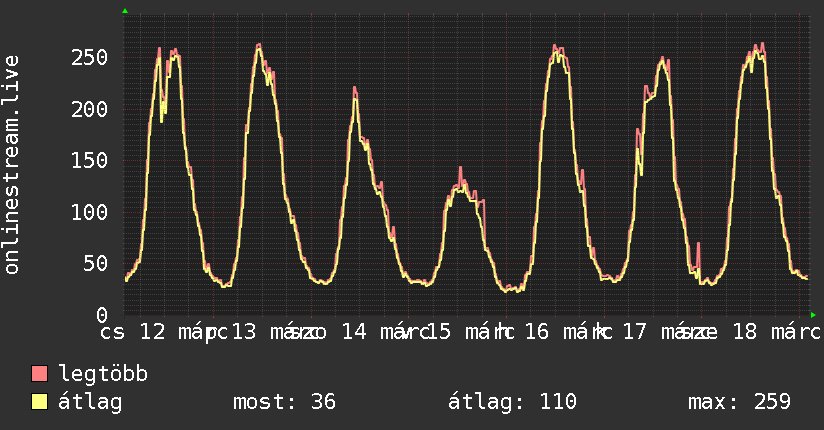The image size is (824, 430).
Task: Click the green arrow atop the y-axis
Action: click(x=125, y=11)
